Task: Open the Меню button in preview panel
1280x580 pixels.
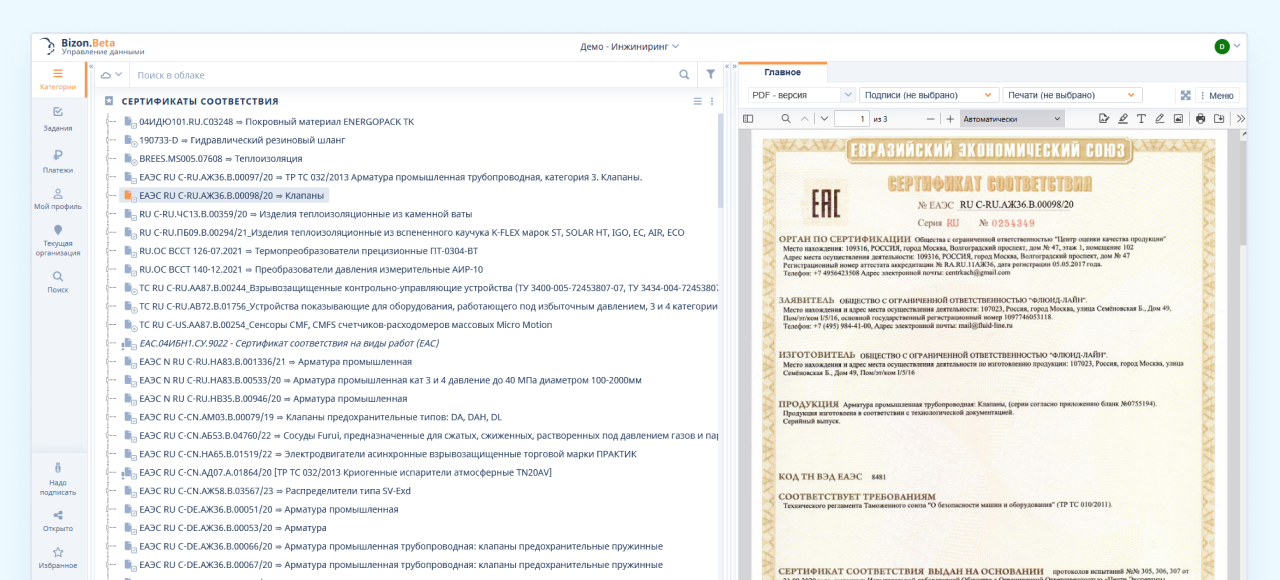Action: click(1218, 95)
